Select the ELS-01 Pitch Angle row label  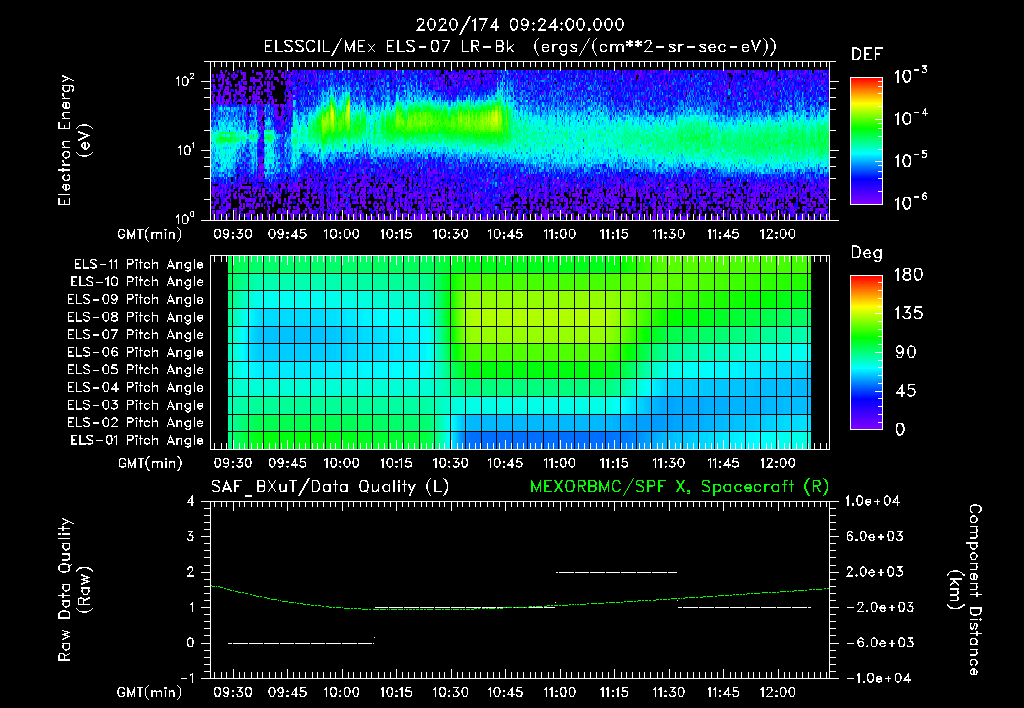pyautogui.click(x=137, y=440)
